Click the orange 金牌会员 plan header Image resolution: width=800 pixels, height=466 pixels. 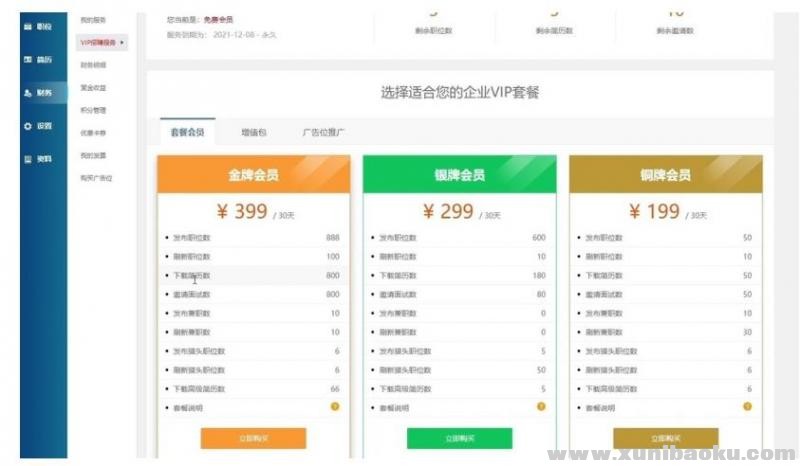(x=253, y=175)
